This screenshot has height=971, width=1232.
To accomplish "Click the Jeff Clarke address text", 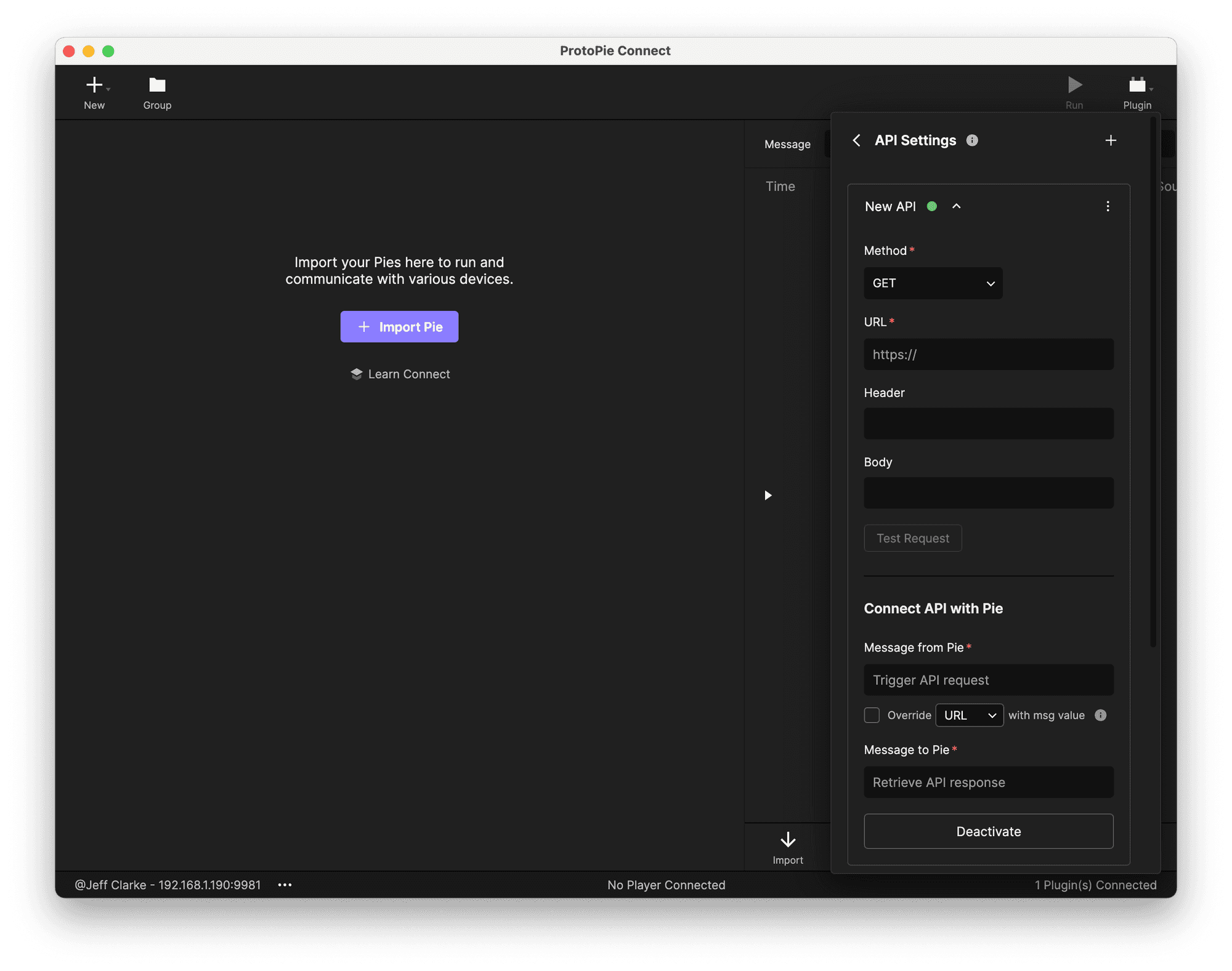I will tap(168, 885).
